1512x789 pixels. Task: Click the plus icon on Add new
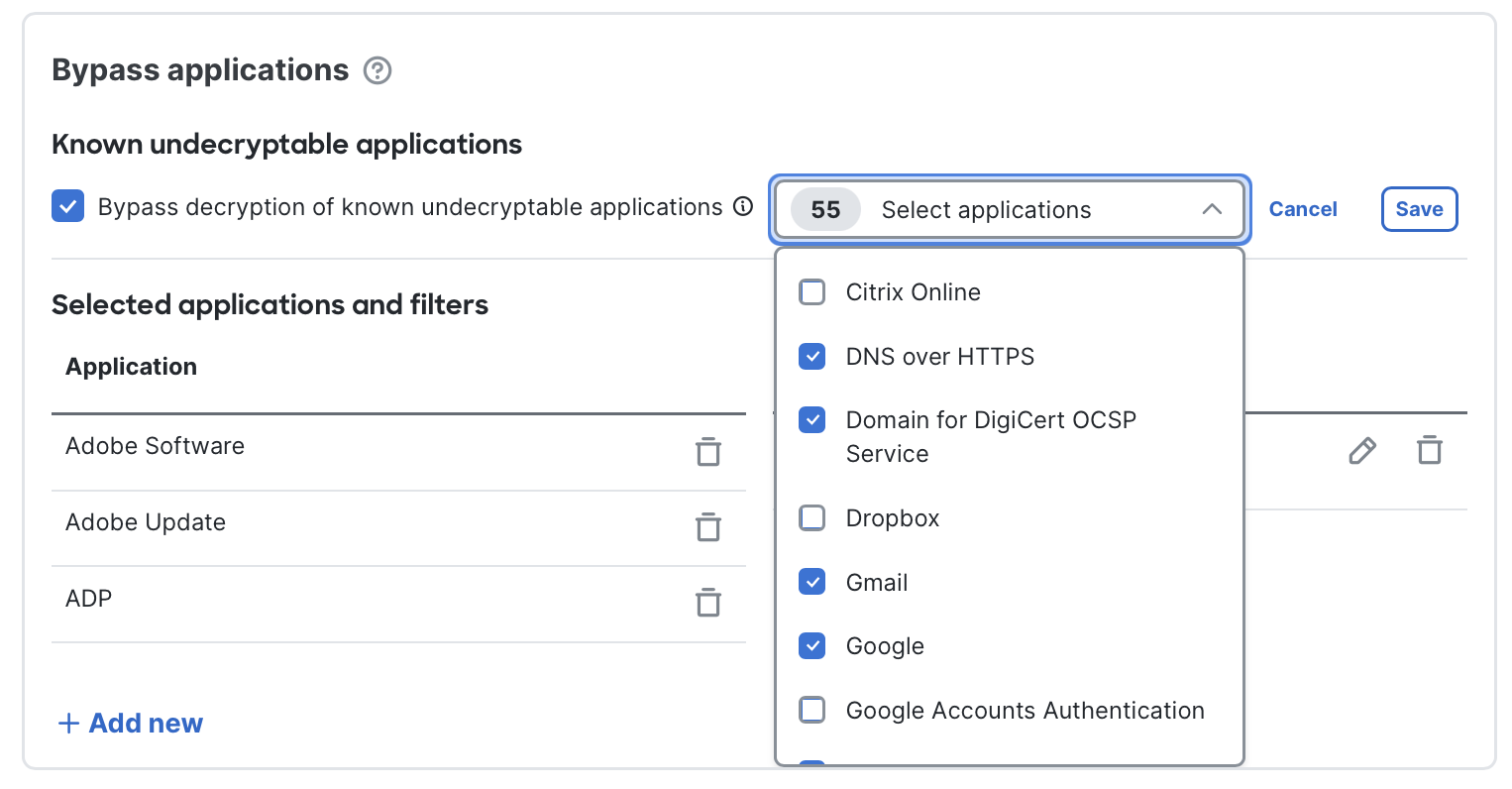pos(67,723)
